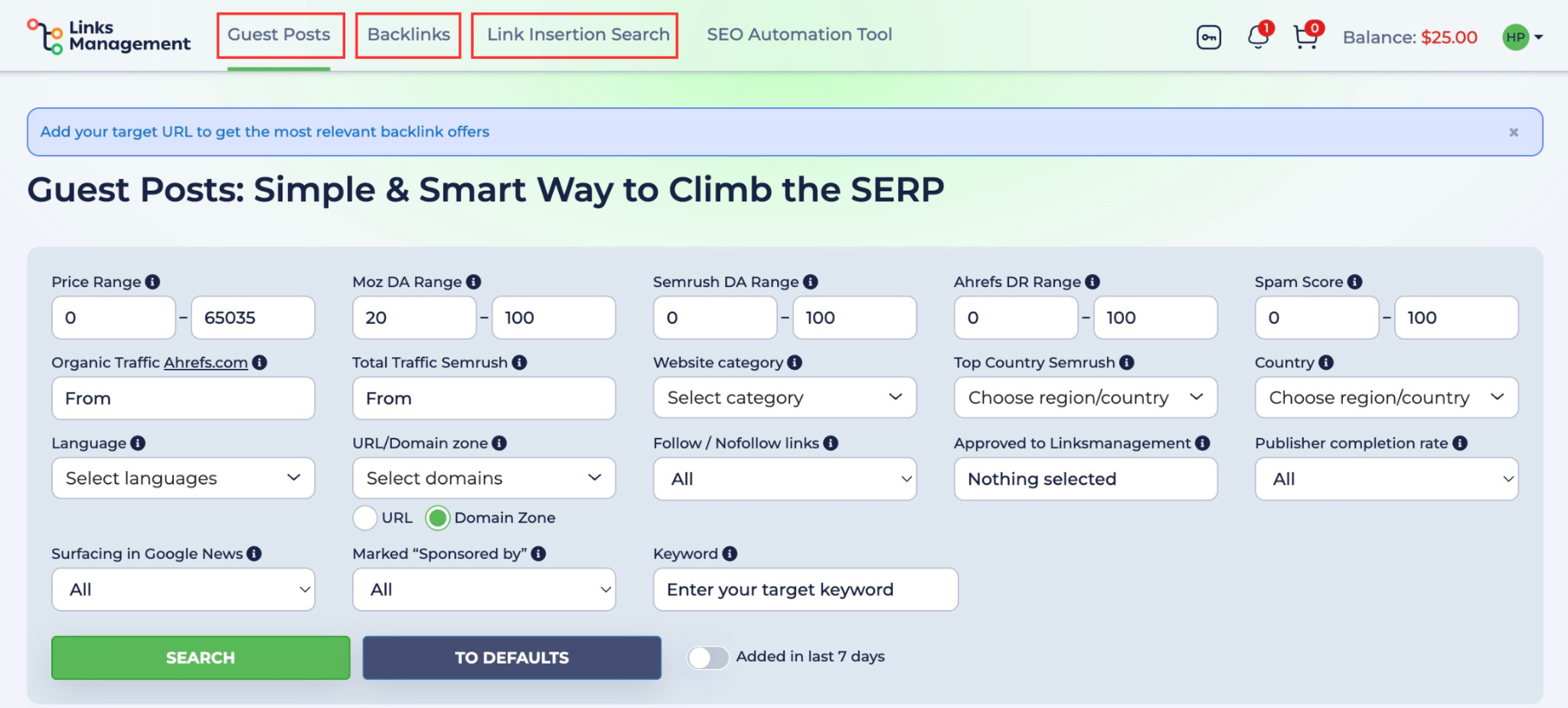Select the Domain Zone radio option
Screen dimensions: 1568x708
pos(438,518)
